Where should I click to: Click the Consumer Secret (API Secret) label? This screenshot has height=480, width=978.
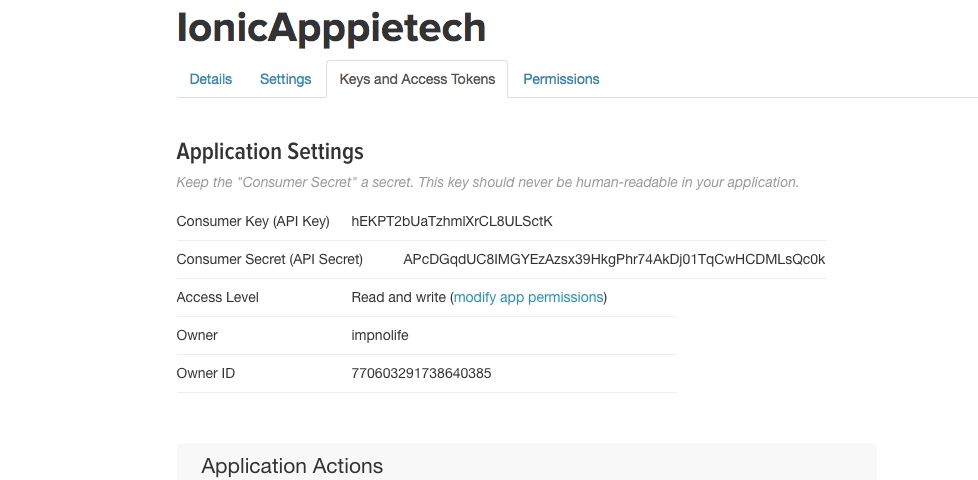coord(269,259)
